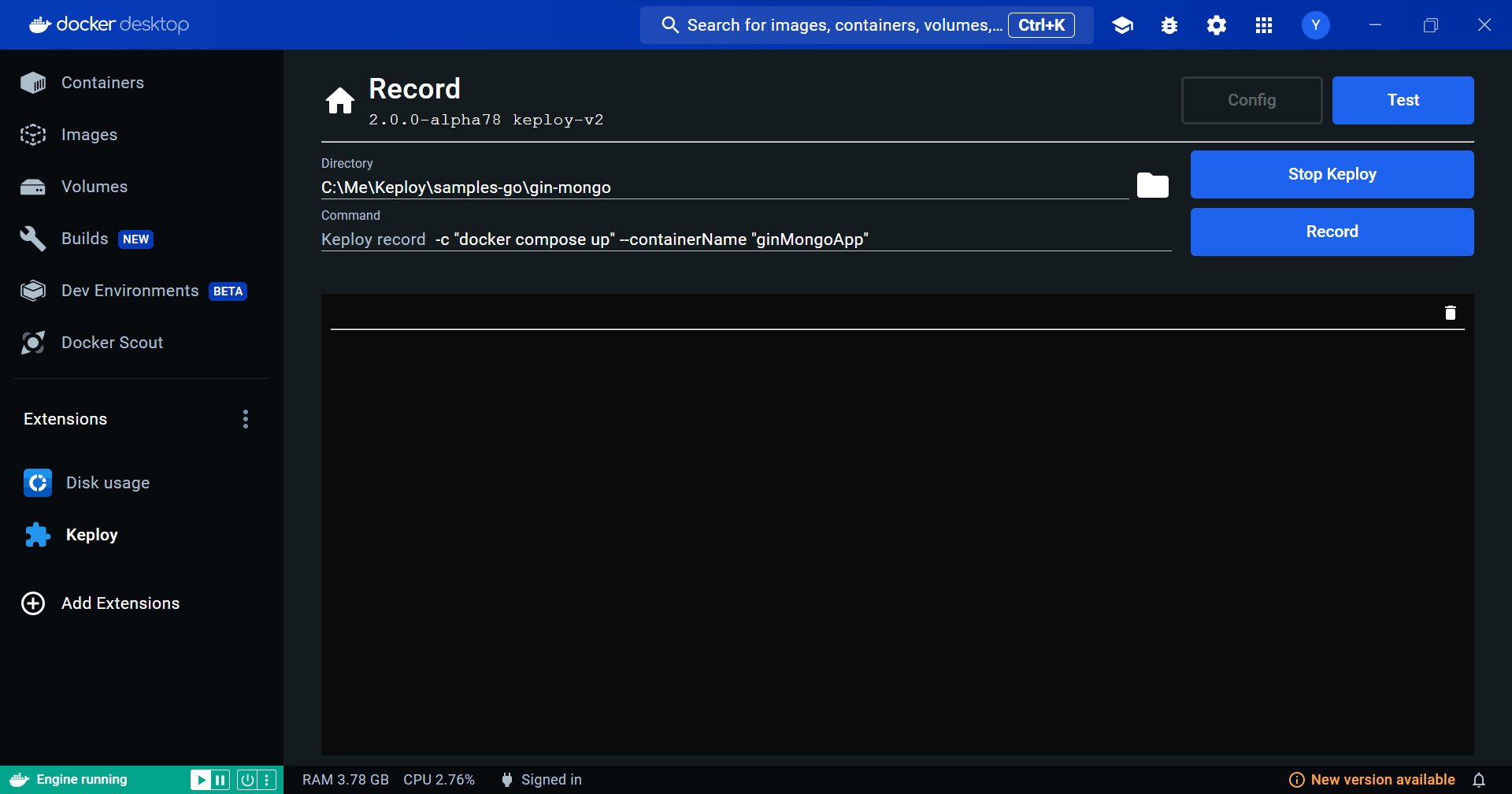Minimize the Docker Desktop window

click(1375, 25)
